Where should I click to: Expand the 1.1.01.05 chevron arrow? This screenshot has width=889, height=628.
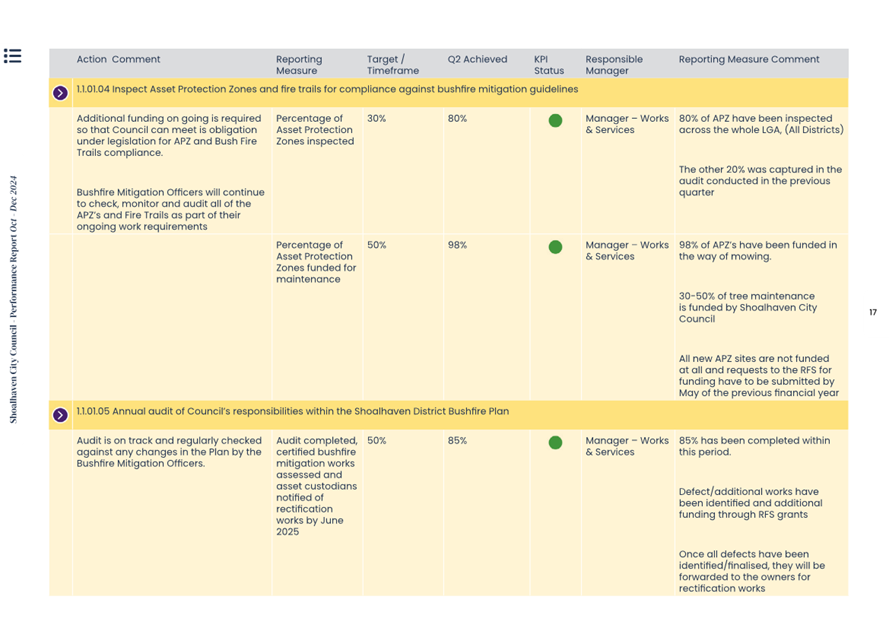pyautogui.click(x=60, y=414)
